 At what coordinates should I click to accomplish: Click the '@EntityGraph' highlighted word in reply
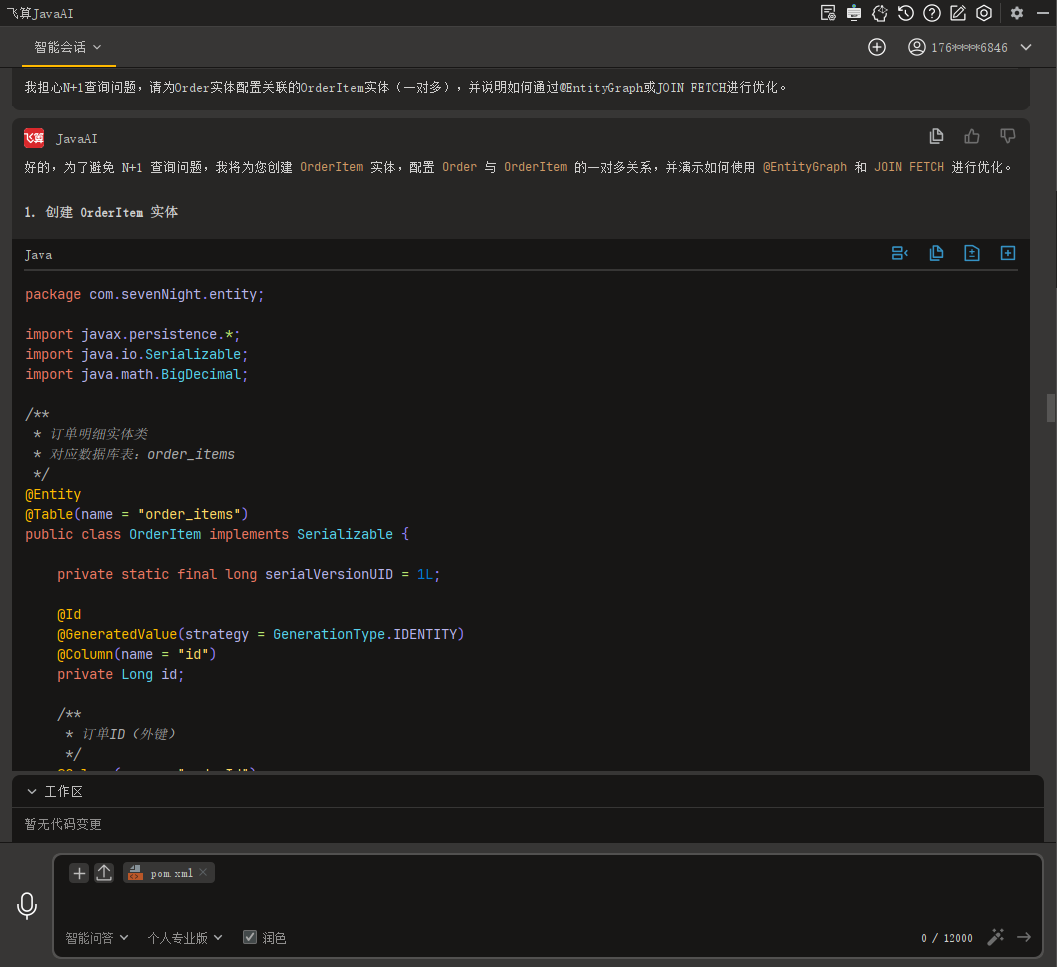[804, 167]
